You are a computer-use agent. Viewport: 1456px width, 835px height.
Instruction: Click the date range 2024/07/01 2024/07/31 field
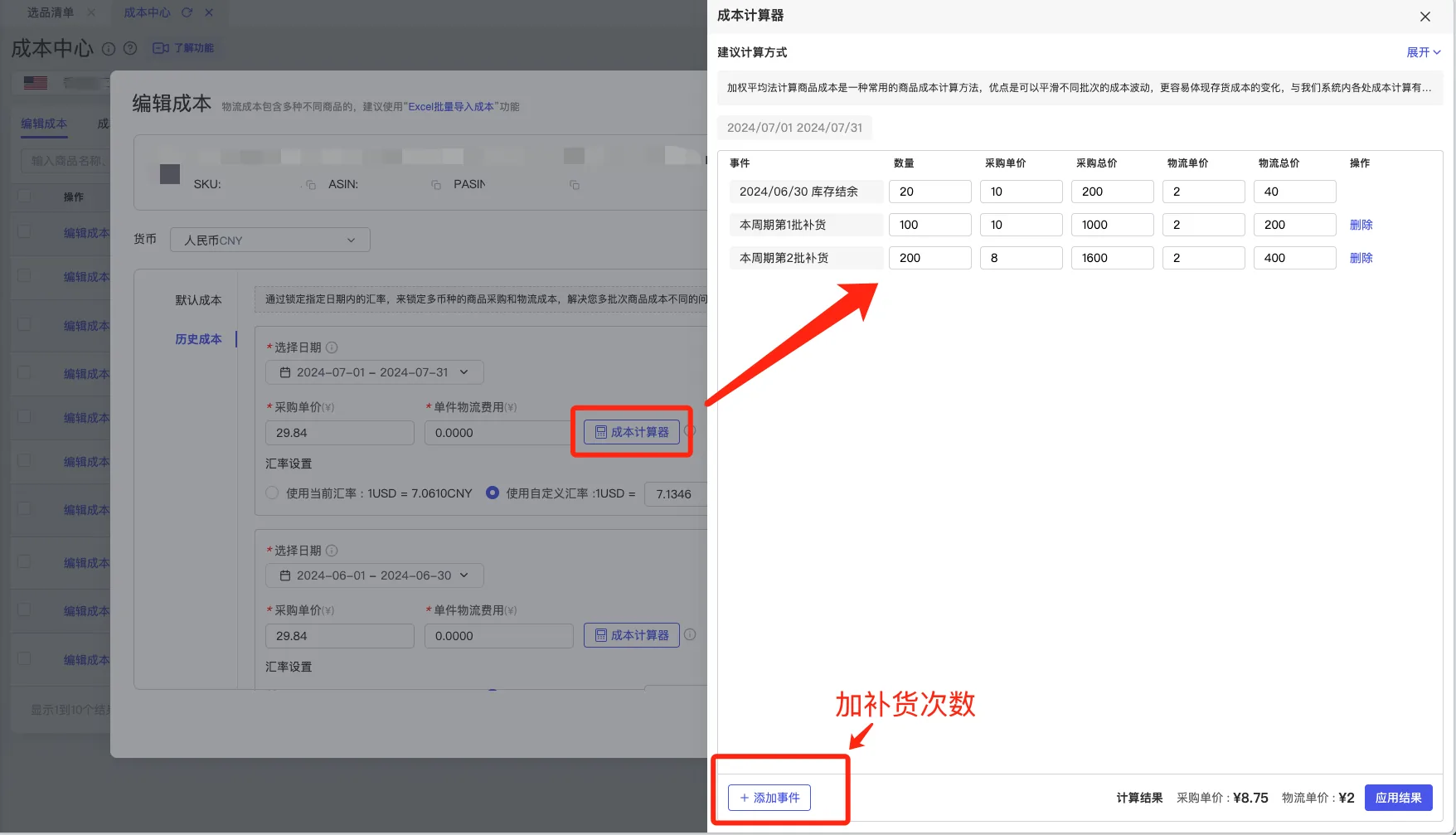point(794,128)
